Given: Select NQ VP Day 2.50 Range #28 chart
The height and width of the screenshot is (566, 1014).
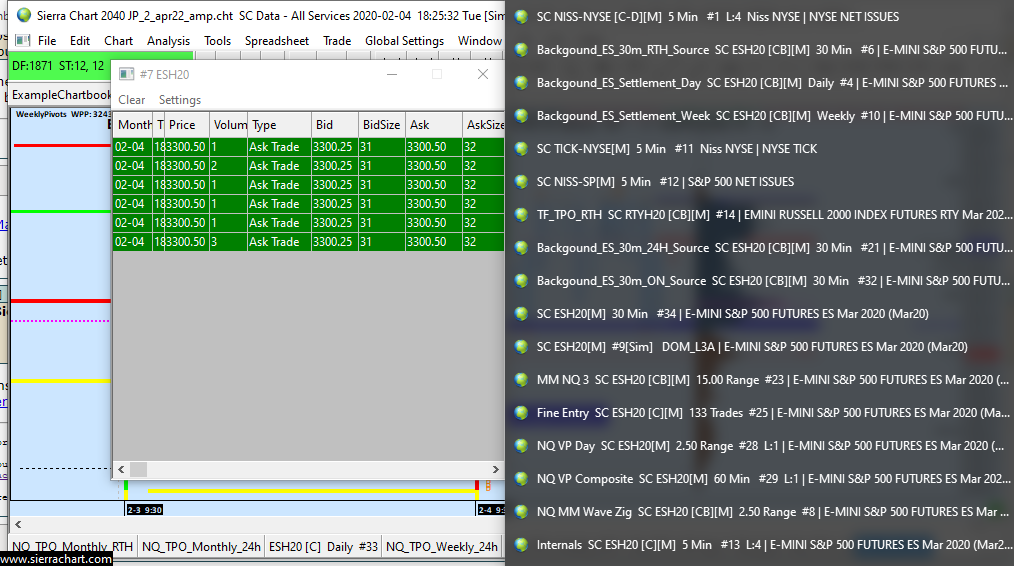Looking at the screenshot, I should [770, 446].
